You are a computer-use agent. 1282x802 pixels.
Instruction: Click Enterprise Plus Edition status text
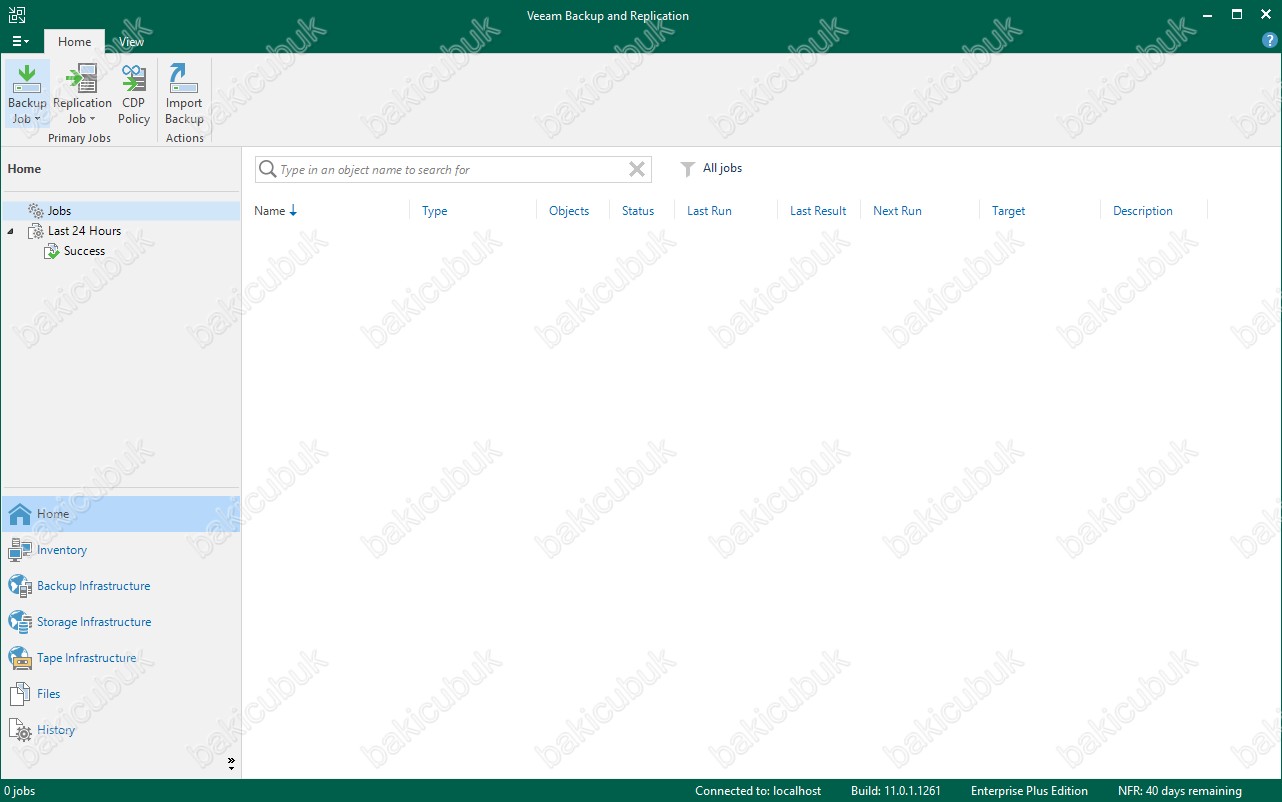coord(1029,791)
